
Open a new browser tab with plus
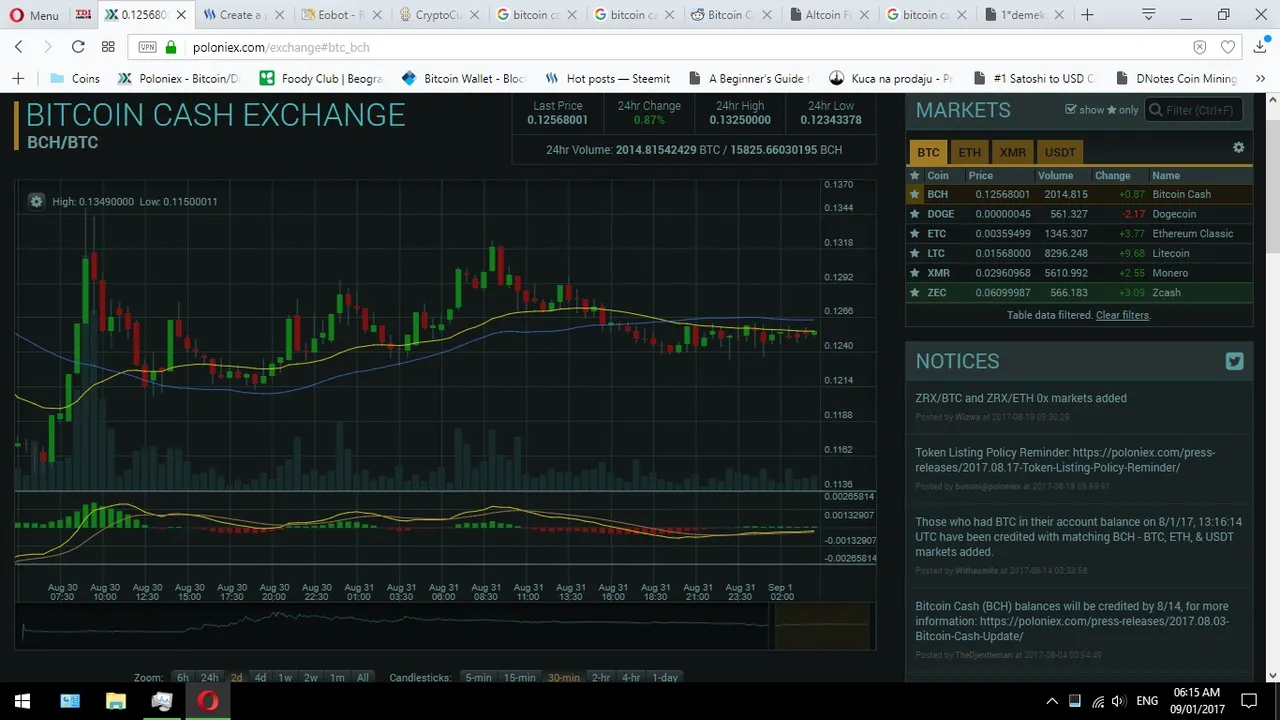click(1087, 15)
